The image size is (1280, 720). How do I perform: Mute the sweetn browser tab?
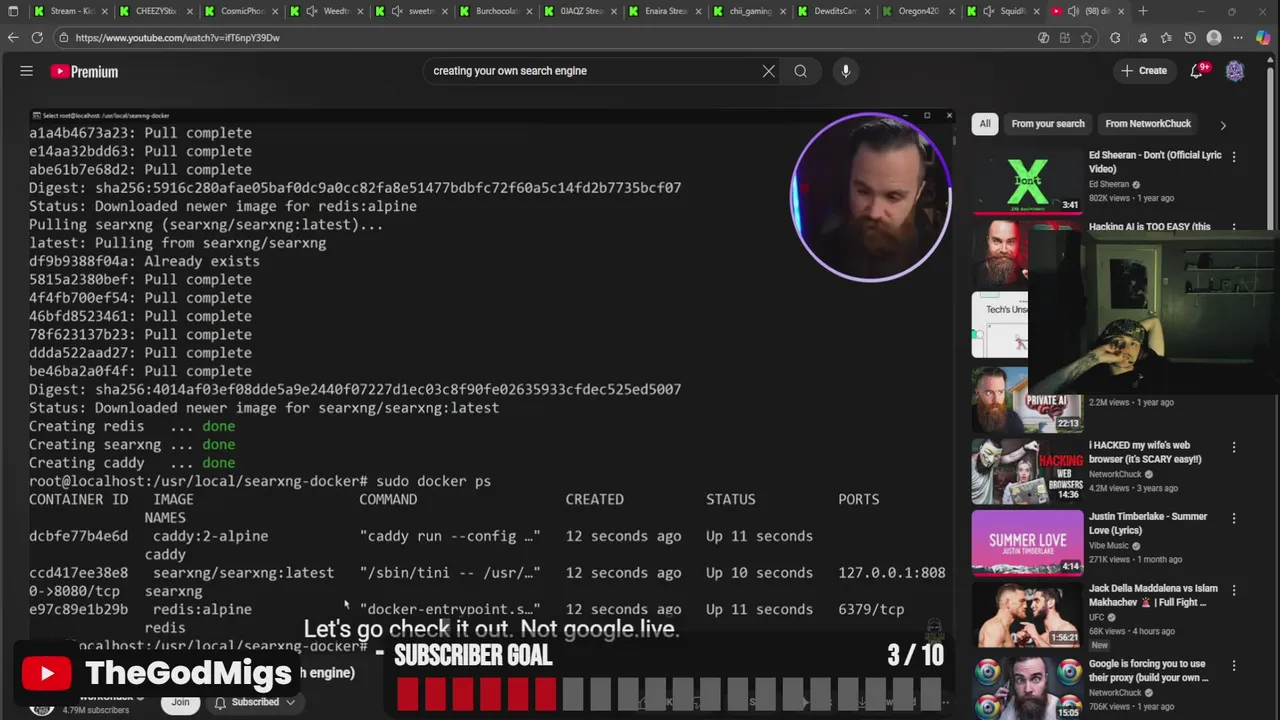(x=398, y=11)
